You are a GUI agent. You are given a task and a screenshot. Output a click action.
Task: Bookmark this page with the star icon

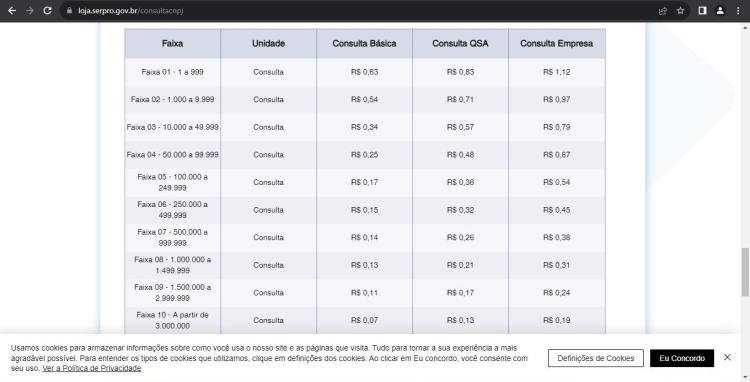click(680, 11)
